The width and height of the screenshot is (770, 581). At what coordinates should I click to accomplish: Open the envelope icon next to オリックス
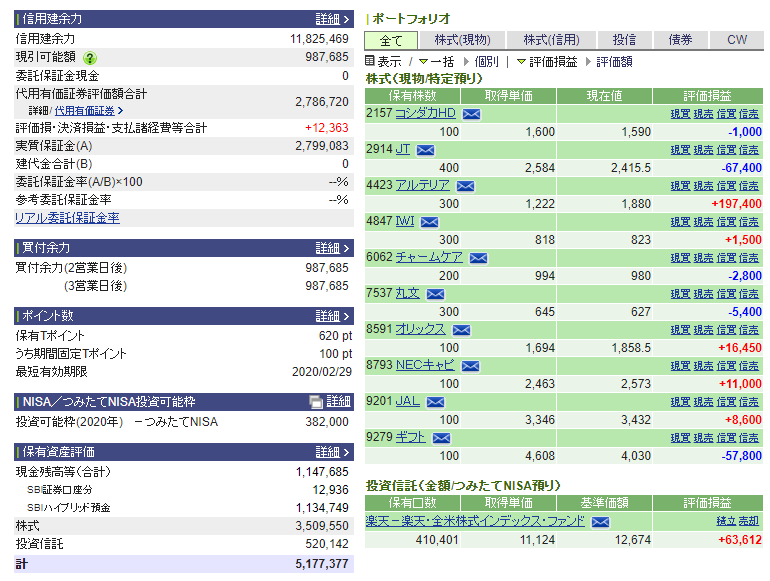[x=461, y=330]
